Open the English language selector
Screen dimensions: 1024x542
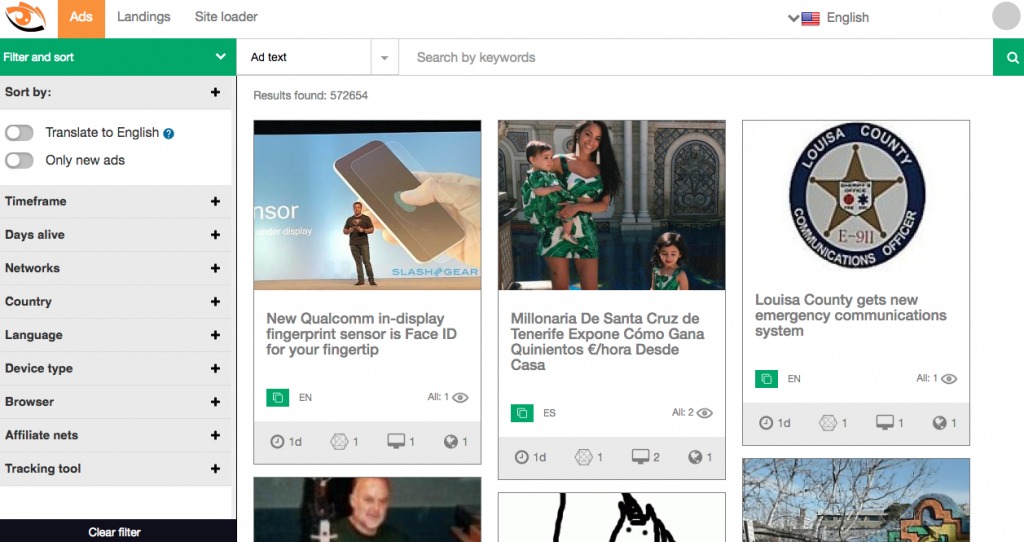pos(828,18)
